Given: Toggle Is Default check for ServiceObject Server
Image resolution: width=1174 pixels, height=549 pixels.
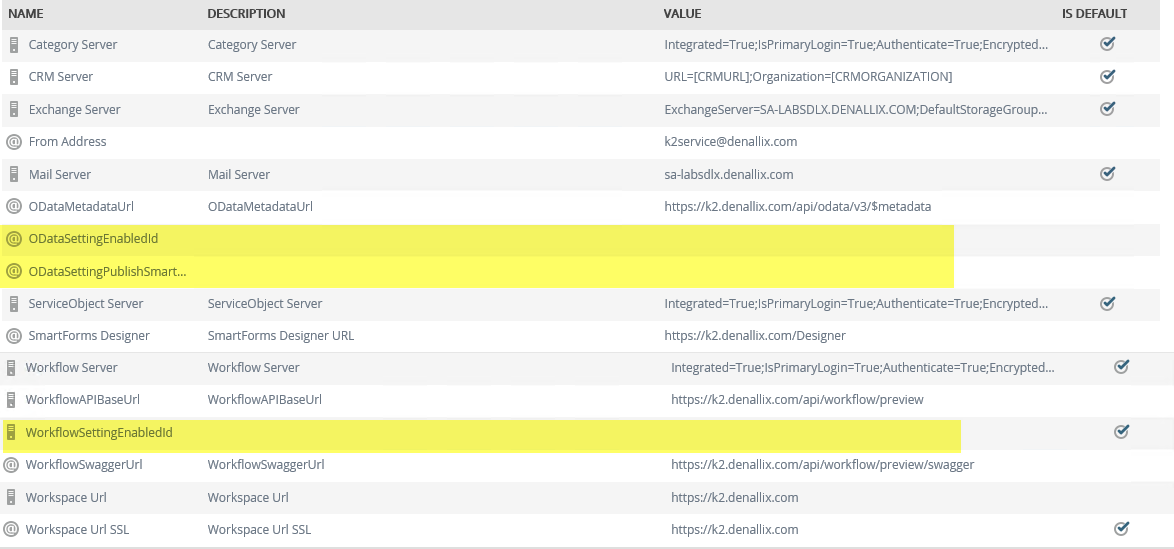Looking at the screenshot, I should click(x=1107, y=303).
